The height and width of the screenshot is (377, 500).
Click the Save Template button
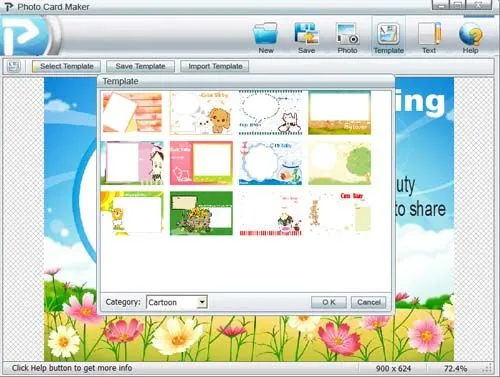(140, 66)
